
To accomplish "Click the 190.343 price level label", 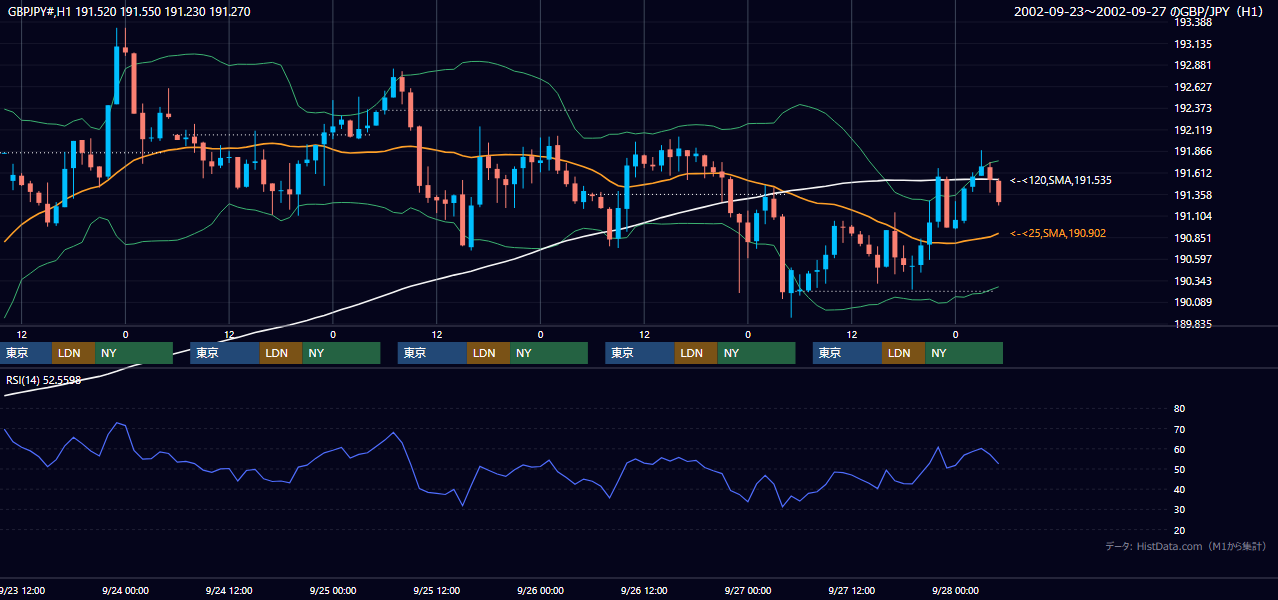I will click(1192, 281).
